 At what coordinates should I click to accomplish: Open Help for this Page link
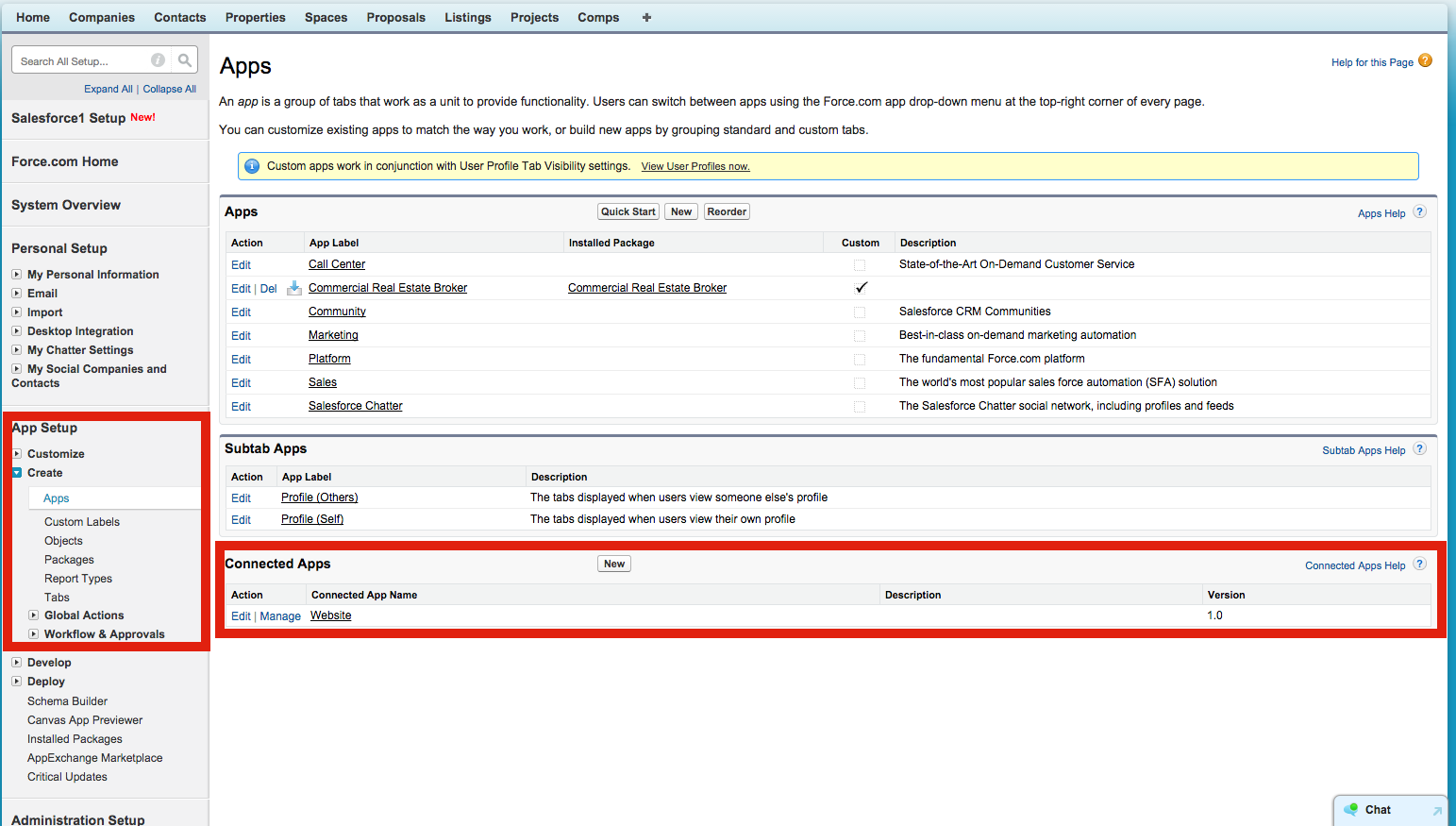coord(1372,62)
